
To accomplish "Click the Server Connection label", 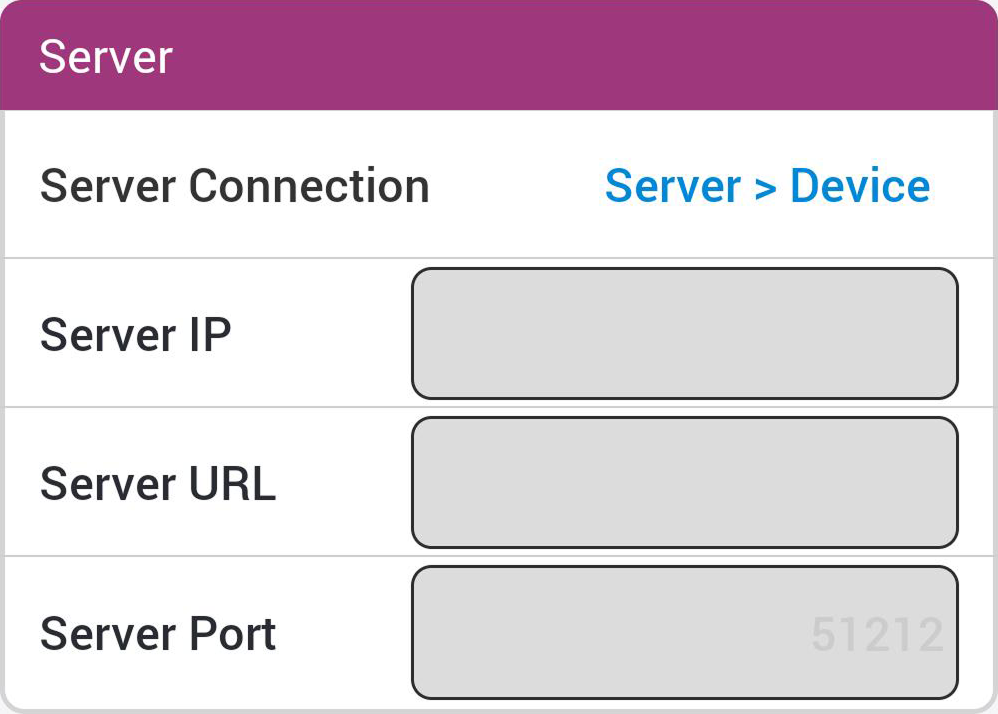I will [x=234, y=186].
